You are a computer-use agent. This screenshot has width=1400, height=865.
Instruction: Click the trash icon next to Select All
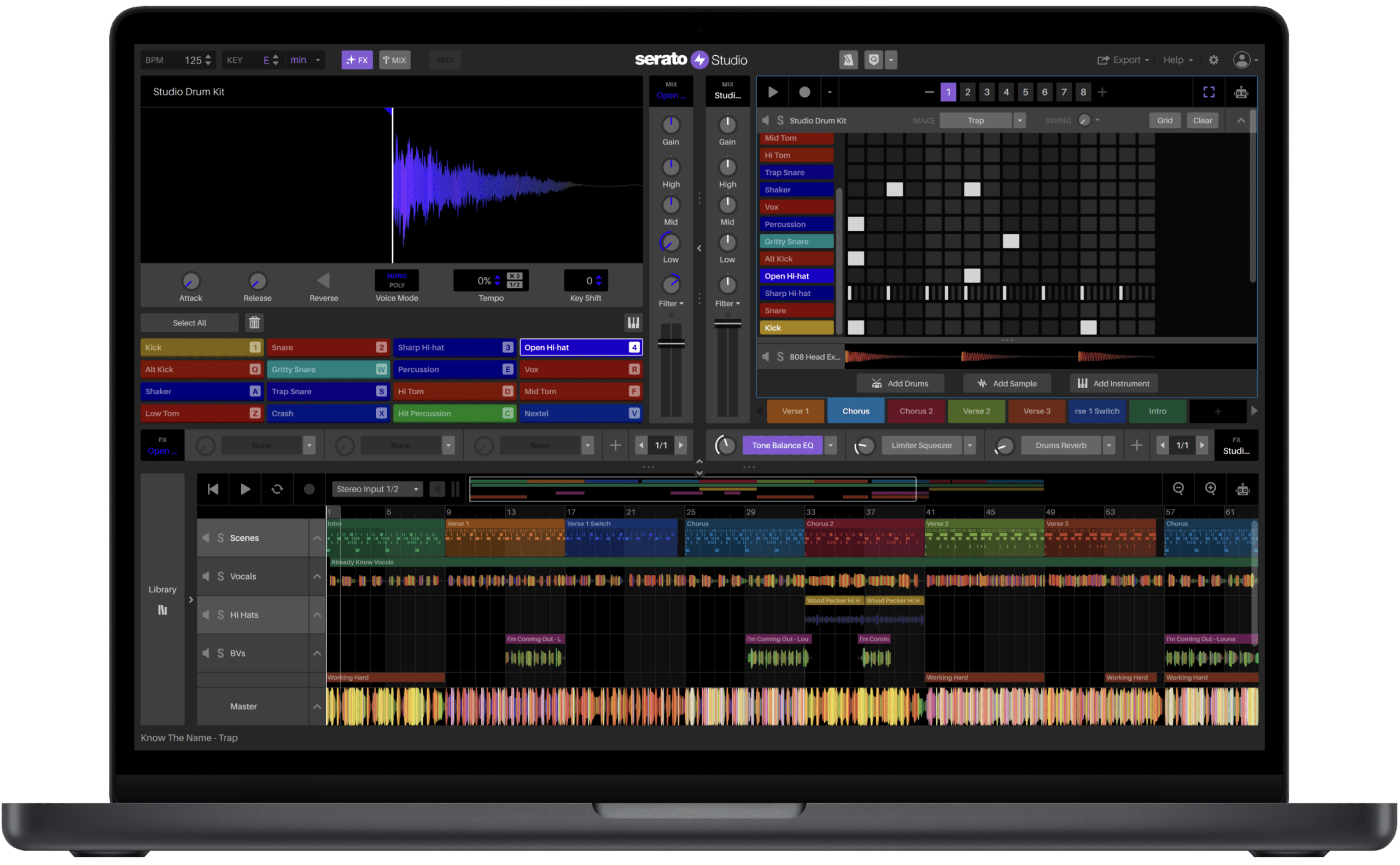[254, 323]
